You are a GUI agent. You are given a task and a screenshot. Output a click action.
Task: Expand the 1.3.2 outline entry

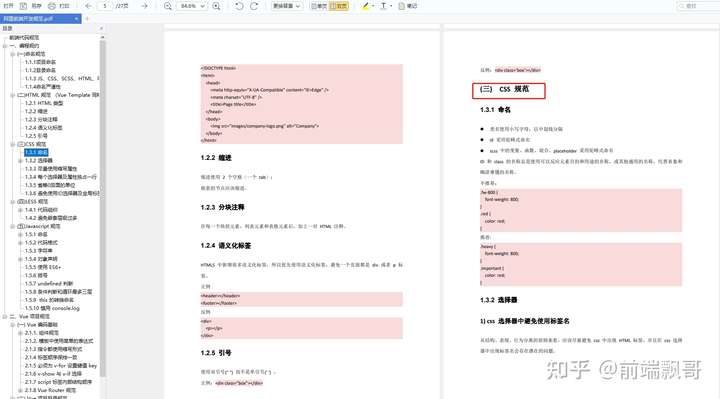click(20, 161)
